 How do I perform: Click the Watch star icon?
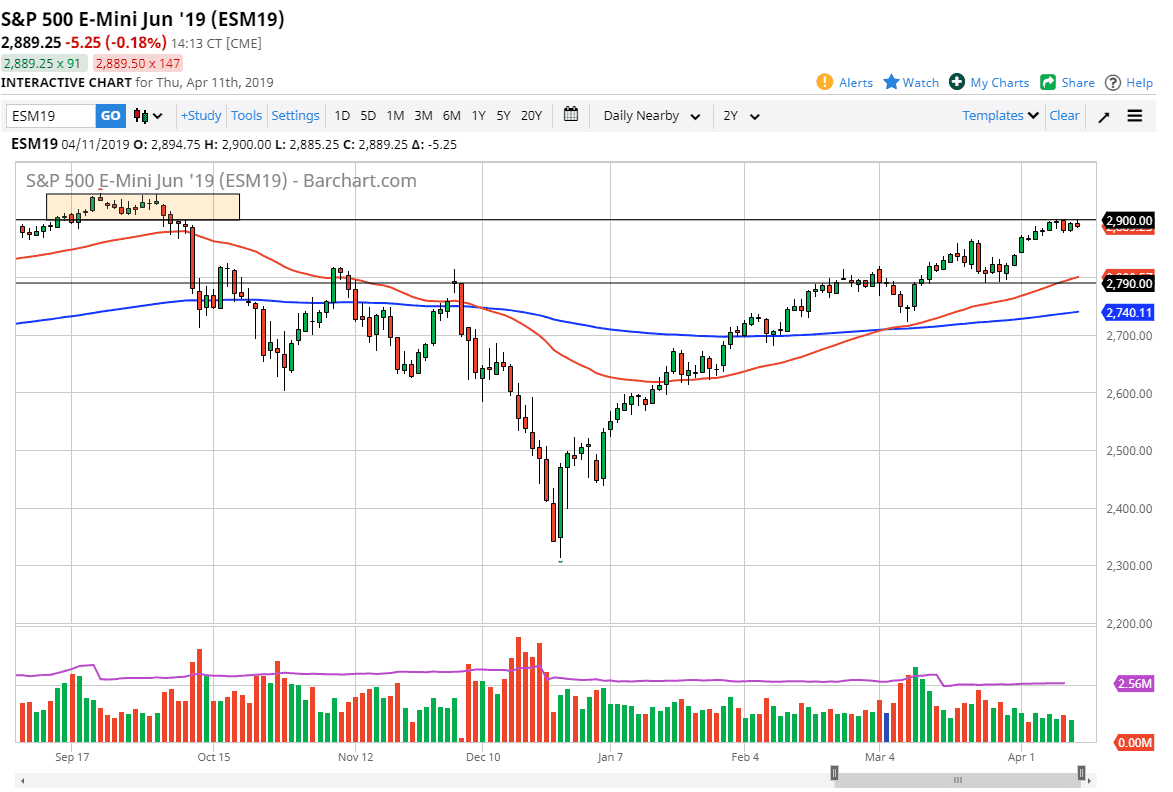tap(891, 82)
